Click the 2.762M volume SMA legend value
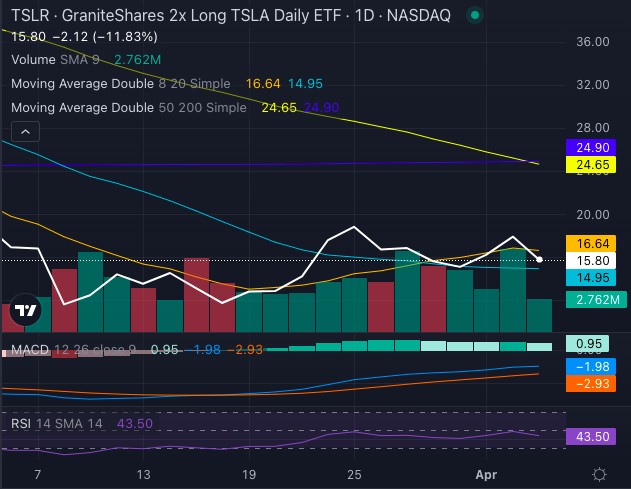631x489 pixels. [x=138, y=60]
